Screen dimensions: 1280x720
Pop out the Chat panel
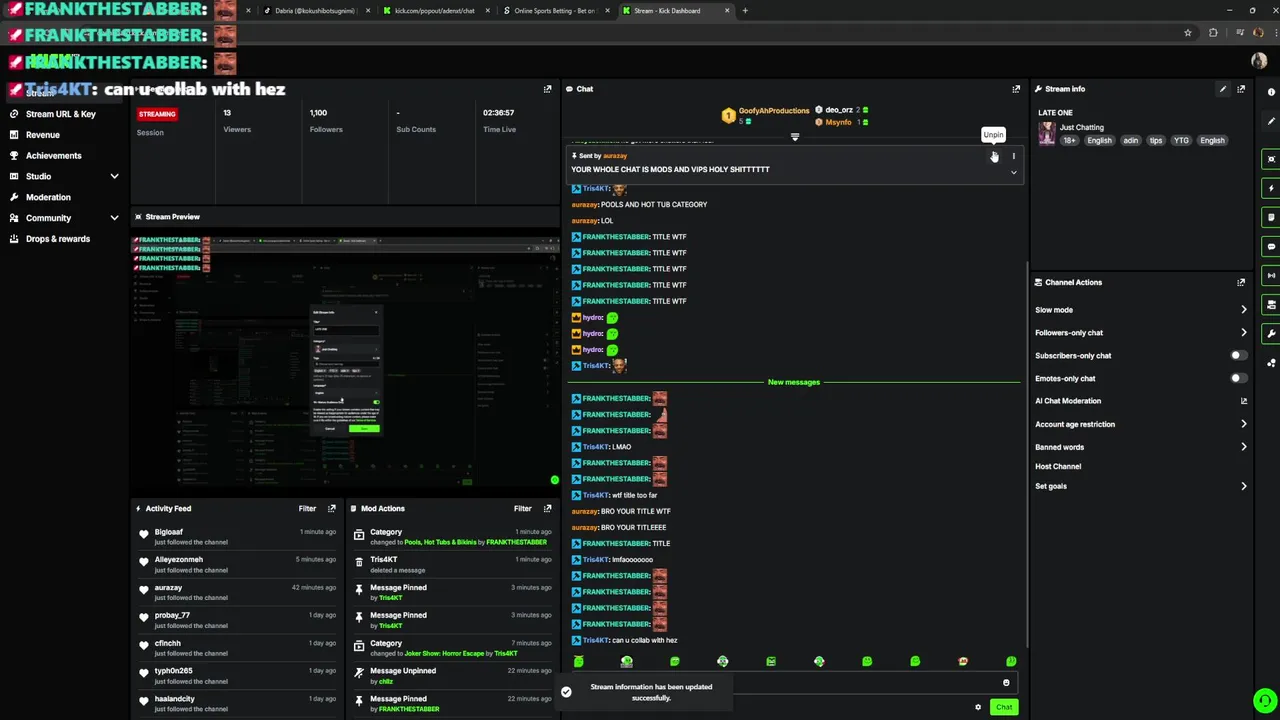[1016, 89]
